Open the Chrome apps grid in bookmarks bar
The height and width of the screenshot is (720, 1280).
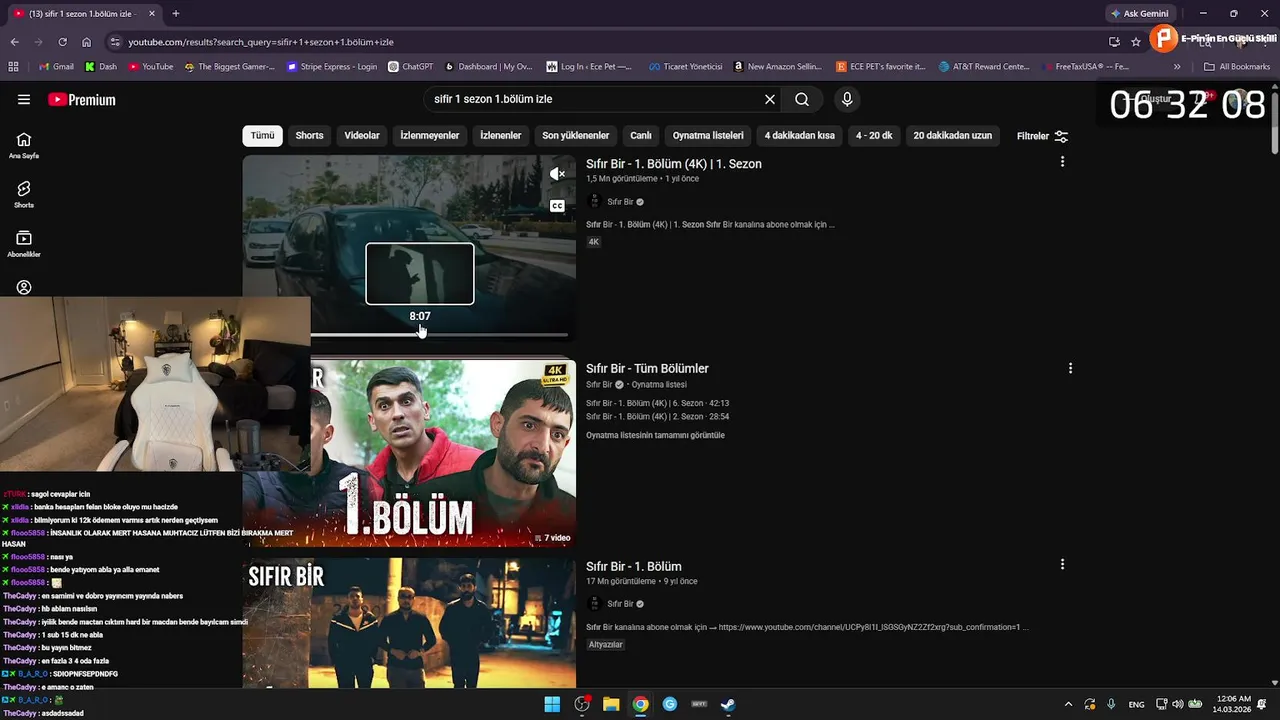13,67
